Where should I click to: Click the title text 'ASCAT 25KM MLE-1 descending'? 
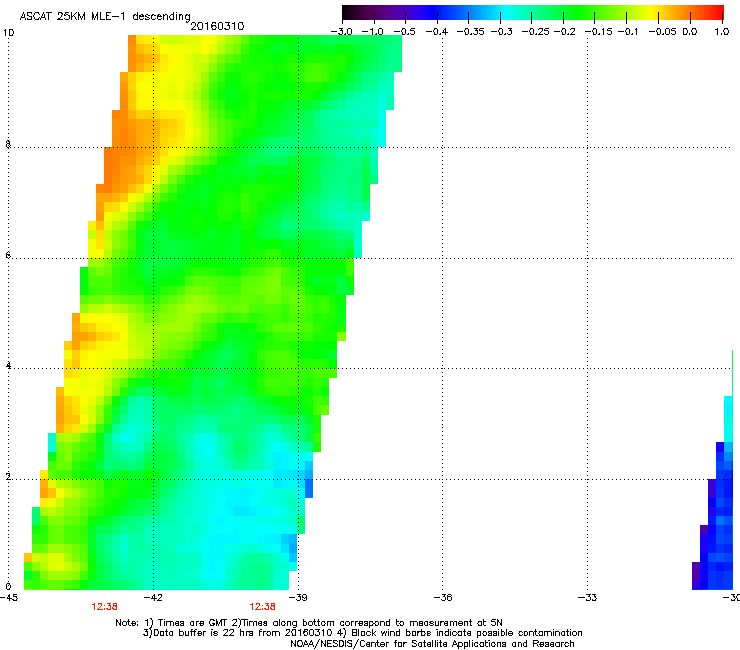[x=105, y=17]
